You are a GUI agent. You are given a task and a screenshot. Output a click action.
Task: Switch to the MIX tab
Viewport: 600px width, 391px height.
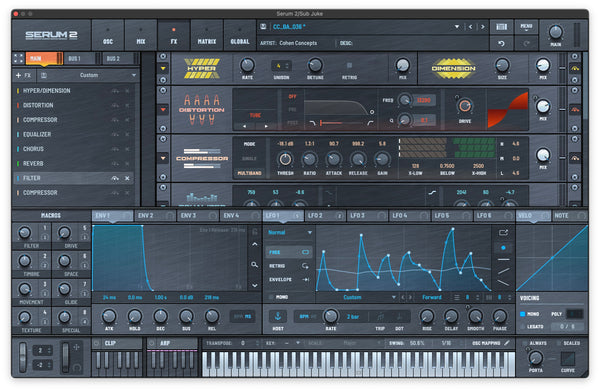[x=141, y=35]
